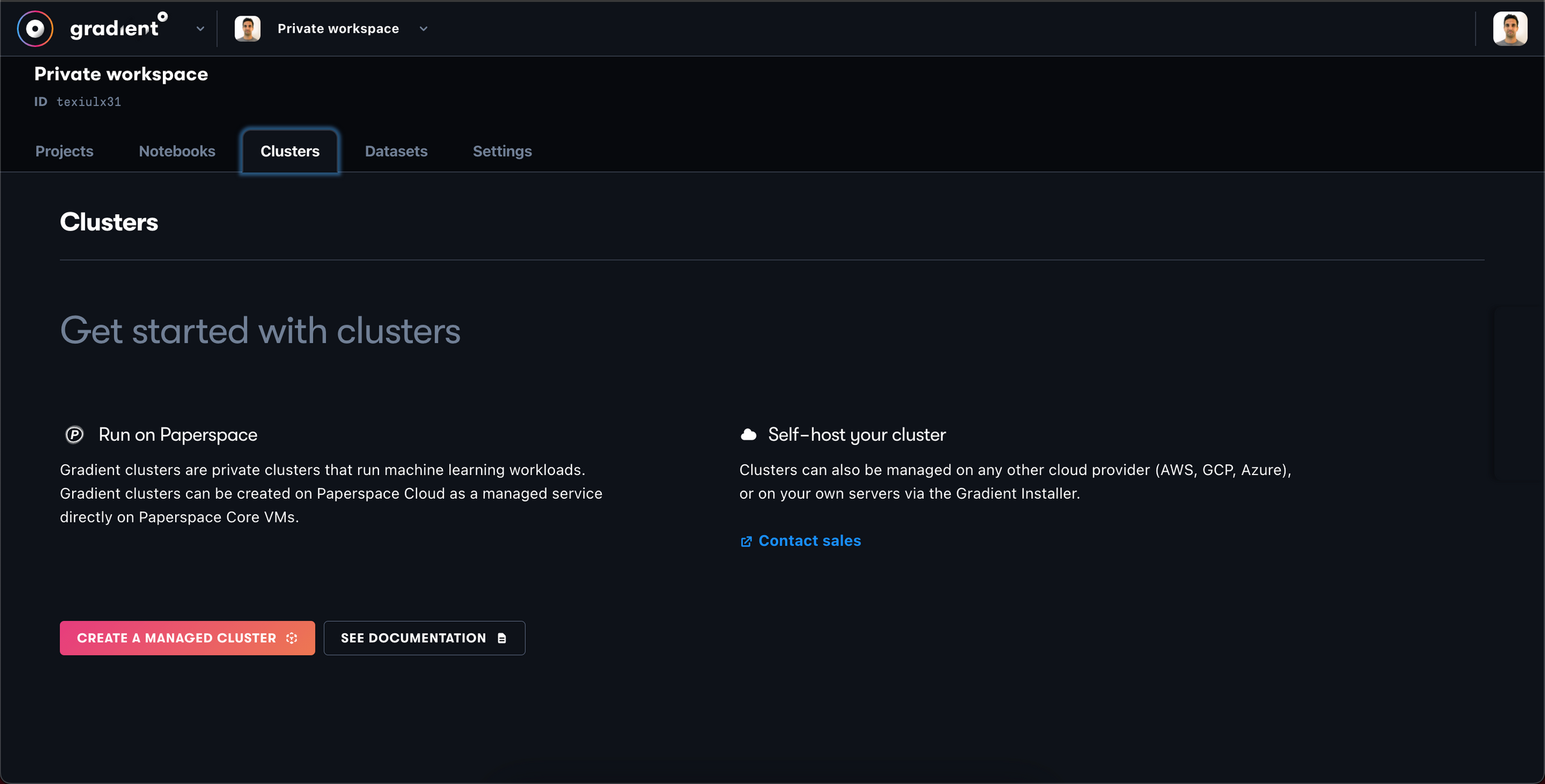
Task: Click Create a Managed Cluster button
Action: pyautogui.click(x=187, y=638)
